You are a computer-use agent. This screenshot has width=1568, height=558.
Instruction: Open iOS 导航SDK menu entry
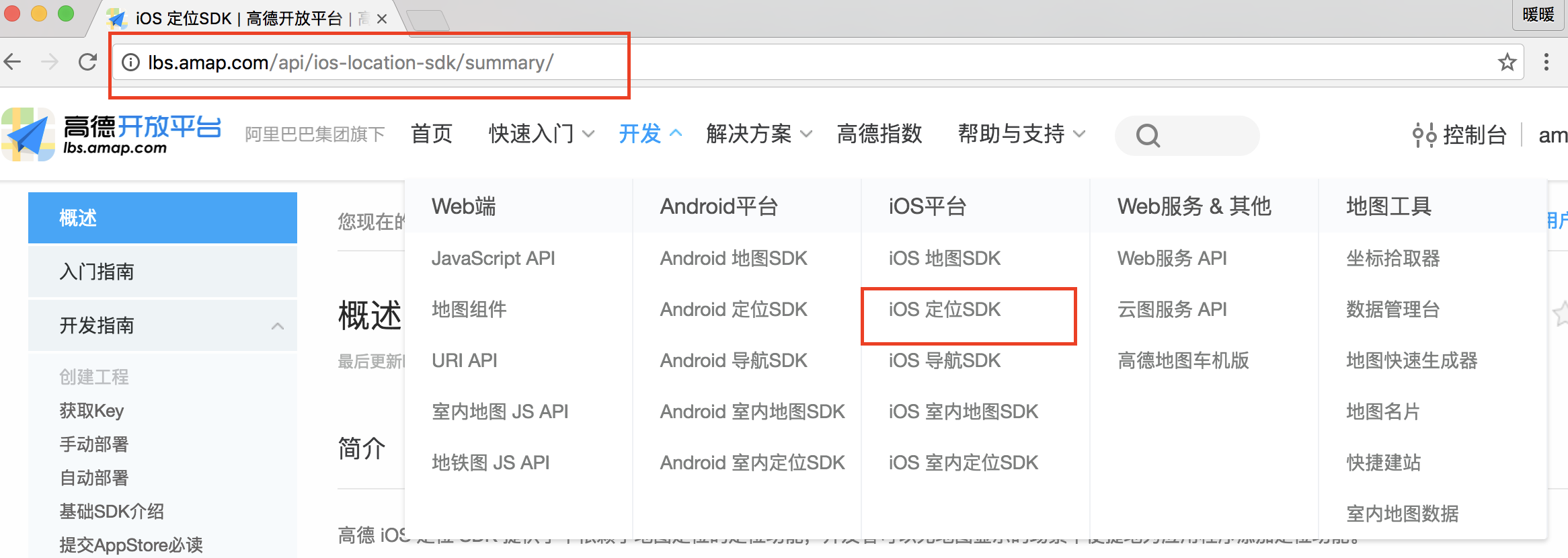pyautogui.click(x=945, y=360)
